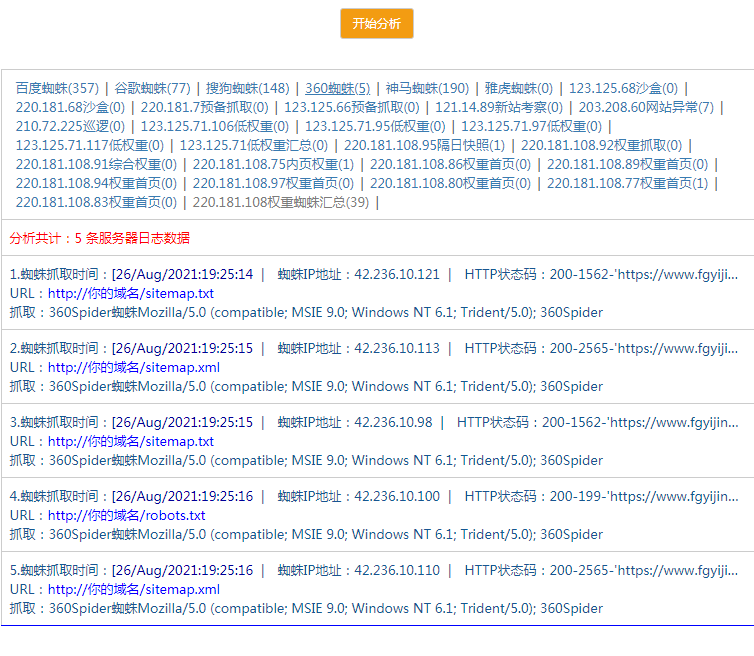Select the 搜狗蜘蛛(148) filter
This screenshot has height=656, width=754.
click(248, 88)
